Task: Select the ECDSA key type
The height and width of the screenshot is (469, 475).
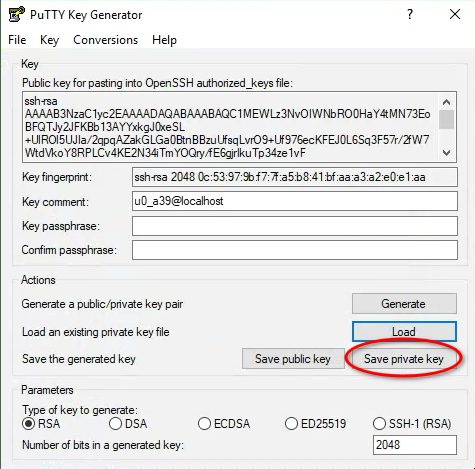Action: (x=204, y=424)
